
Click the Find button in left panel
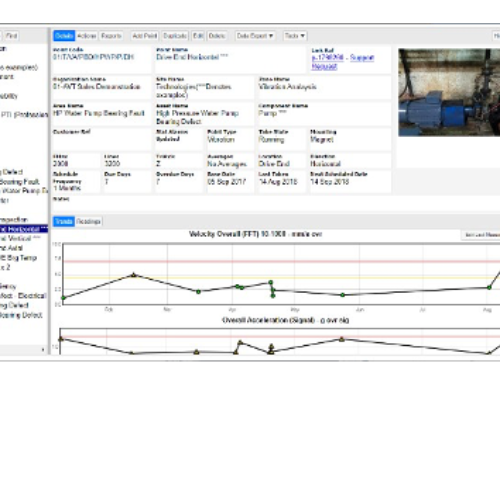point(11,36)
